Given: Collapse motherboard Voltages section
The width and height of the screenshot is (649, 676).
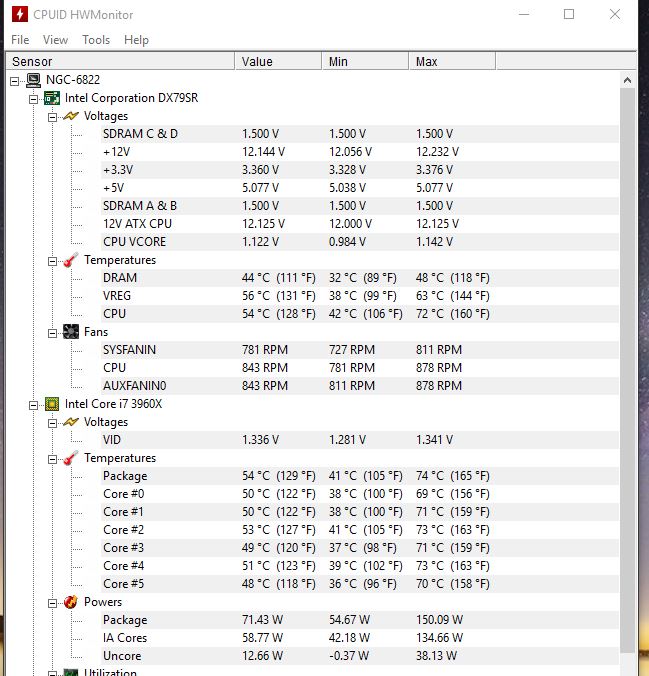Looking at the screenshot, I should (52, 117).
